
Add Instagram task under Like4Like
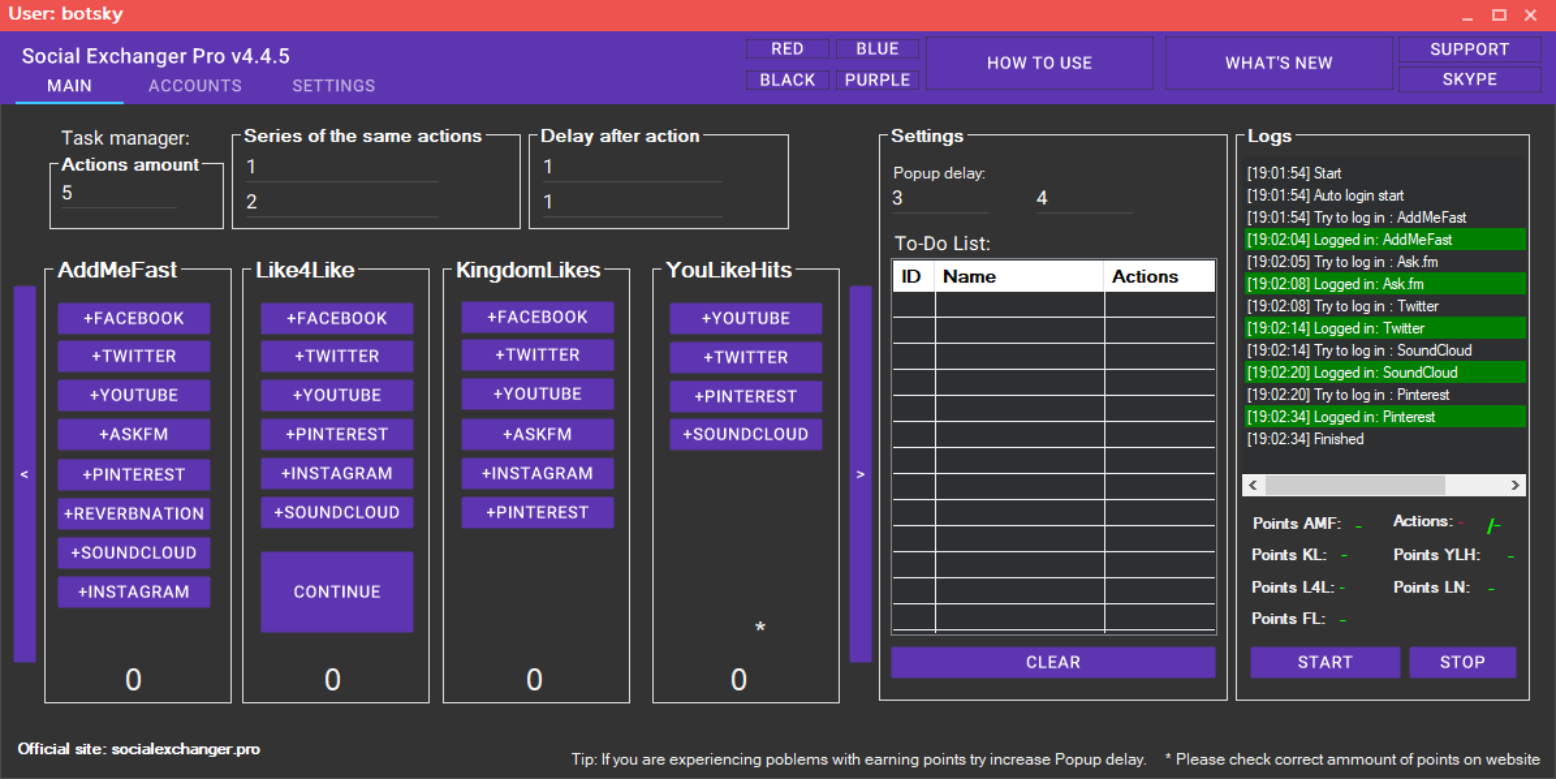click(337, 474)
